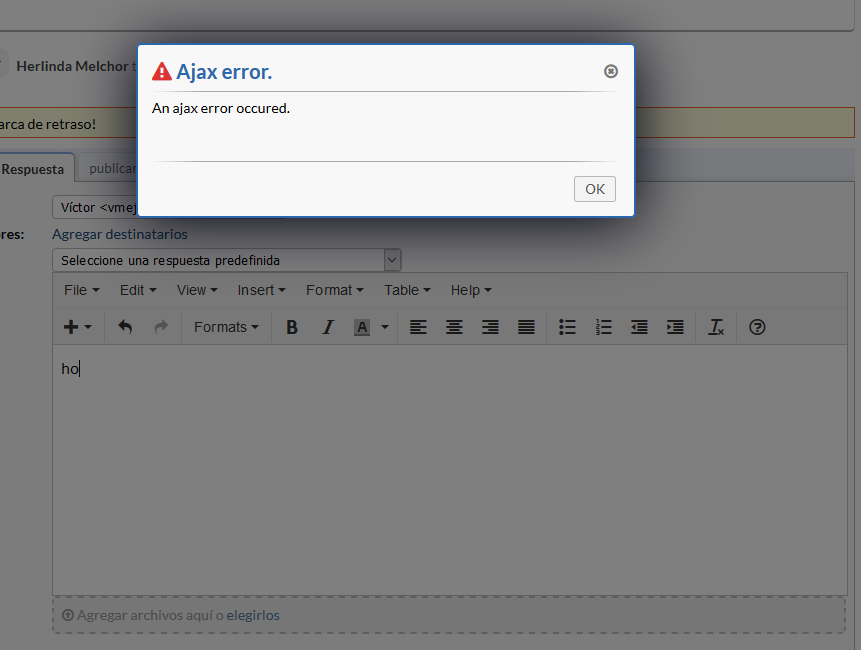The height and width of the screenshot is (650, 861).
Task: Open the predefined response dropdown
Action: pyautogui.click(x=227, y=260)
